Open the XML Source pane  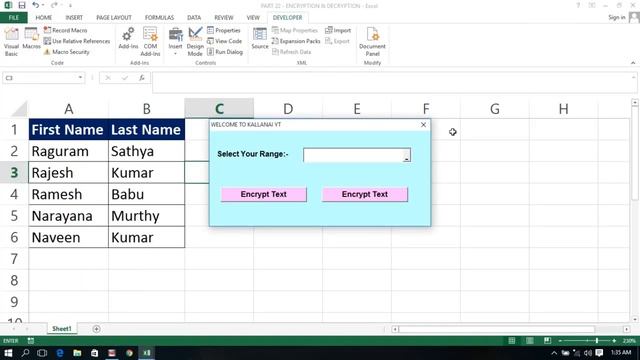(x=260, y=39)
